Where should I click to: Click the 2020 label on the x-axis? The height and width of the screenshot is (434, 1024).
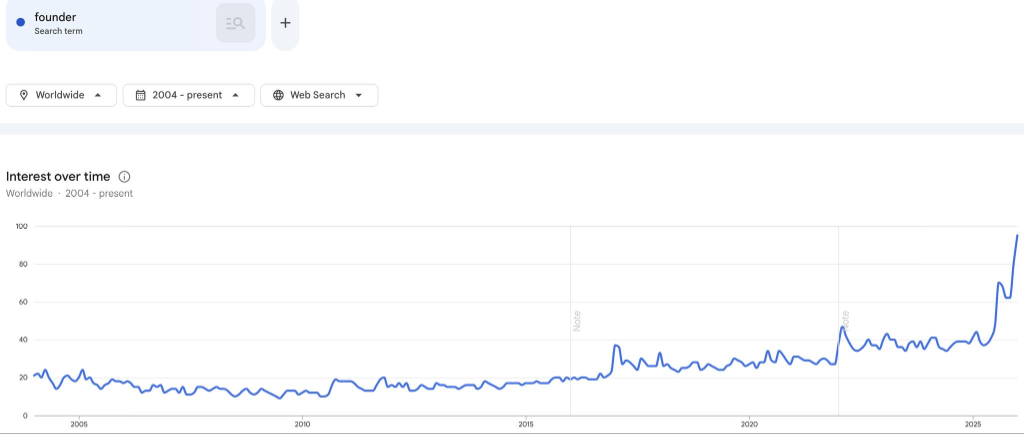[749, 424]
